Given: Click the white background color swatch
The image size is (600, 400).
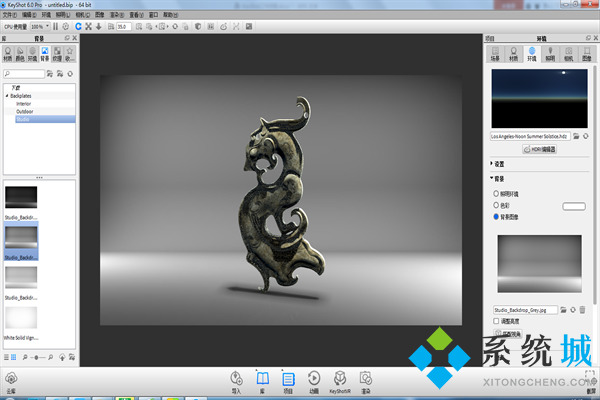Looking at the screenshot, I should [573, 205].
